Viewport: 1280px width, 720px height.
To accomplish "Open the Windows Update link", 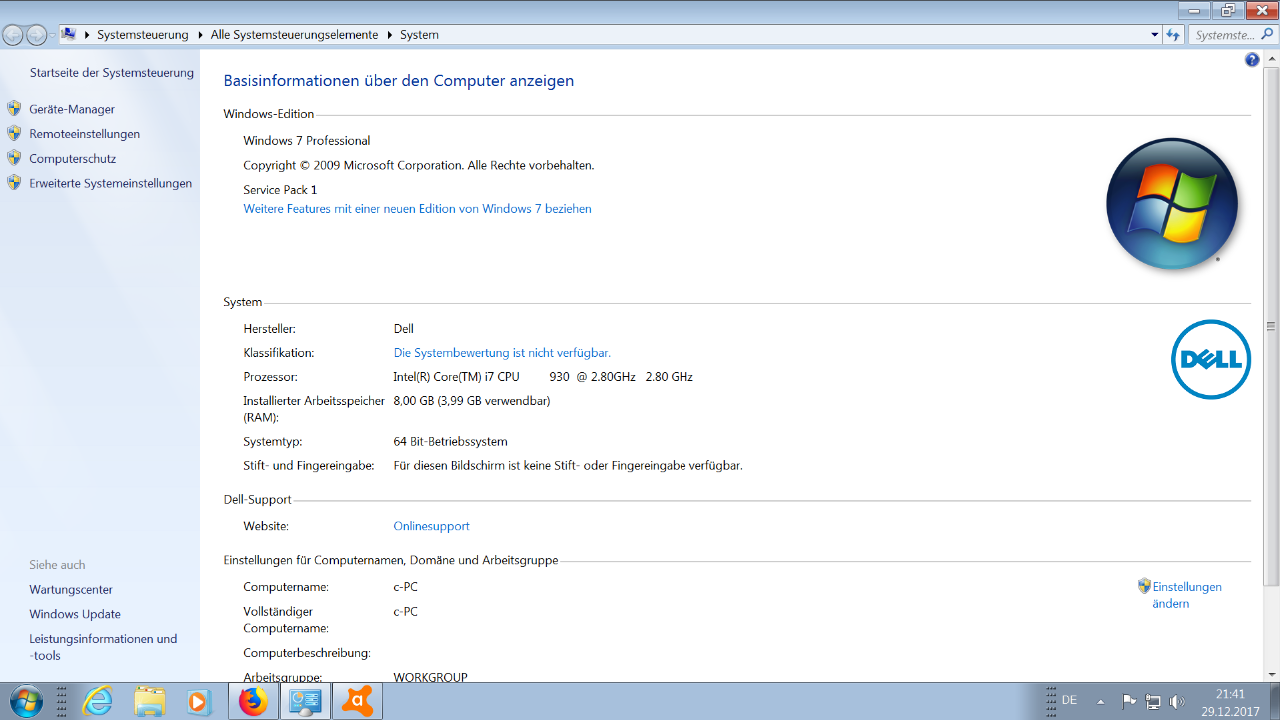I will (x=75, y=615).
